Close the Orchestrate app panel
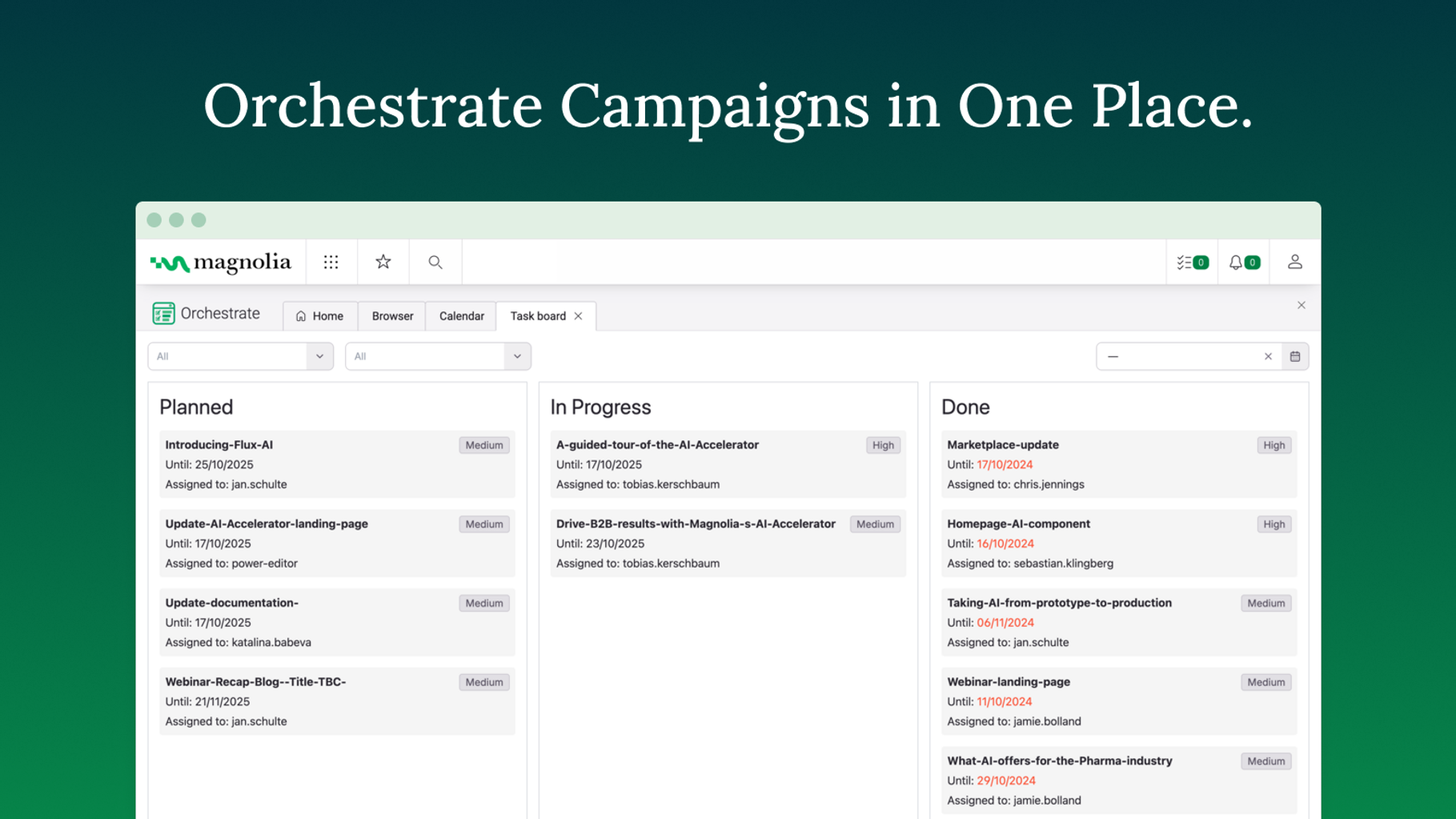 [1302, 305]
